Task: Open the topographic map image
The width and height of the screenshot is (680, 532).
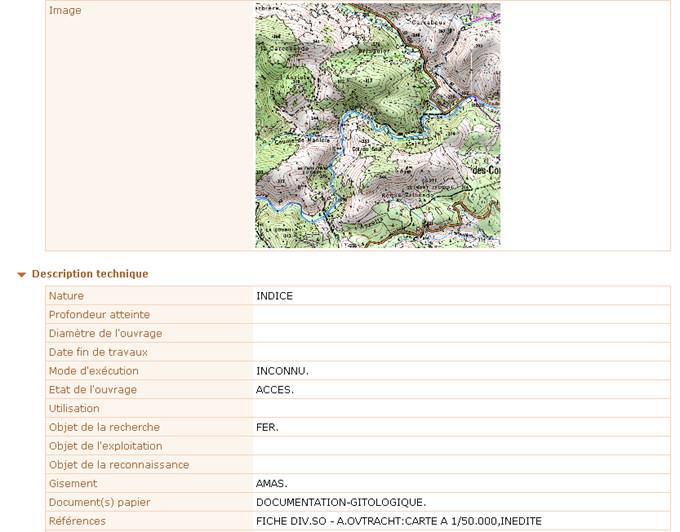Action: coord(377,125)
